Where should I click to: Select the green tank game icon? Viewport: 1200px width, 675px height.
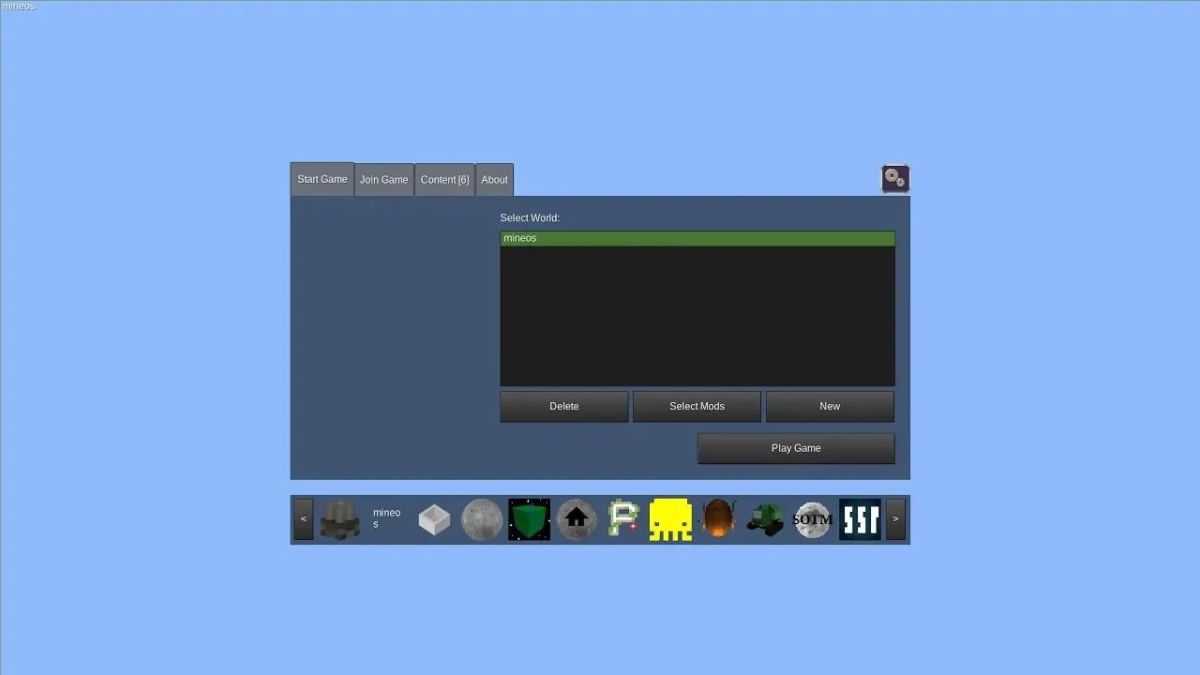click(x=765, y=520)
